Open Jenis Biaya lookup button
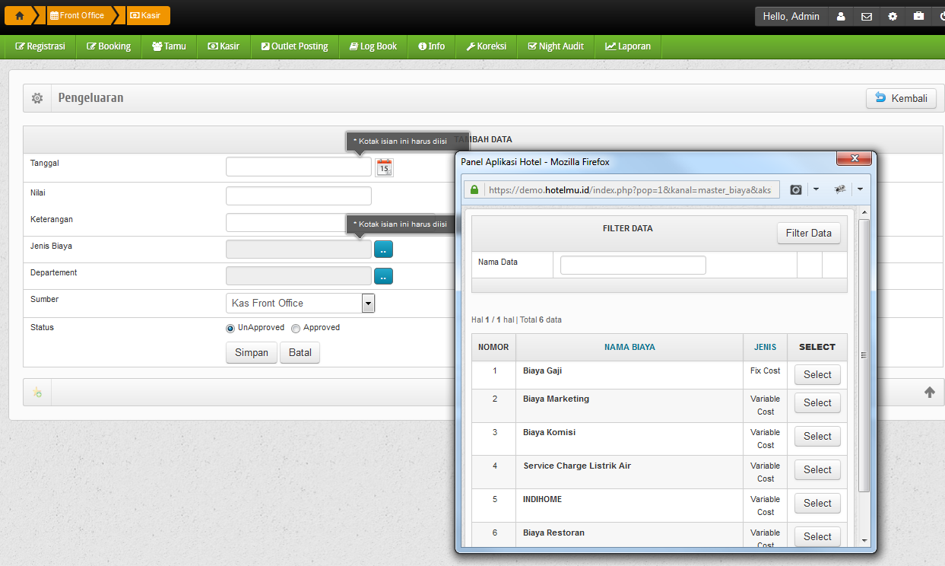Viewport: 945px width, 566px height. (383, 250)
